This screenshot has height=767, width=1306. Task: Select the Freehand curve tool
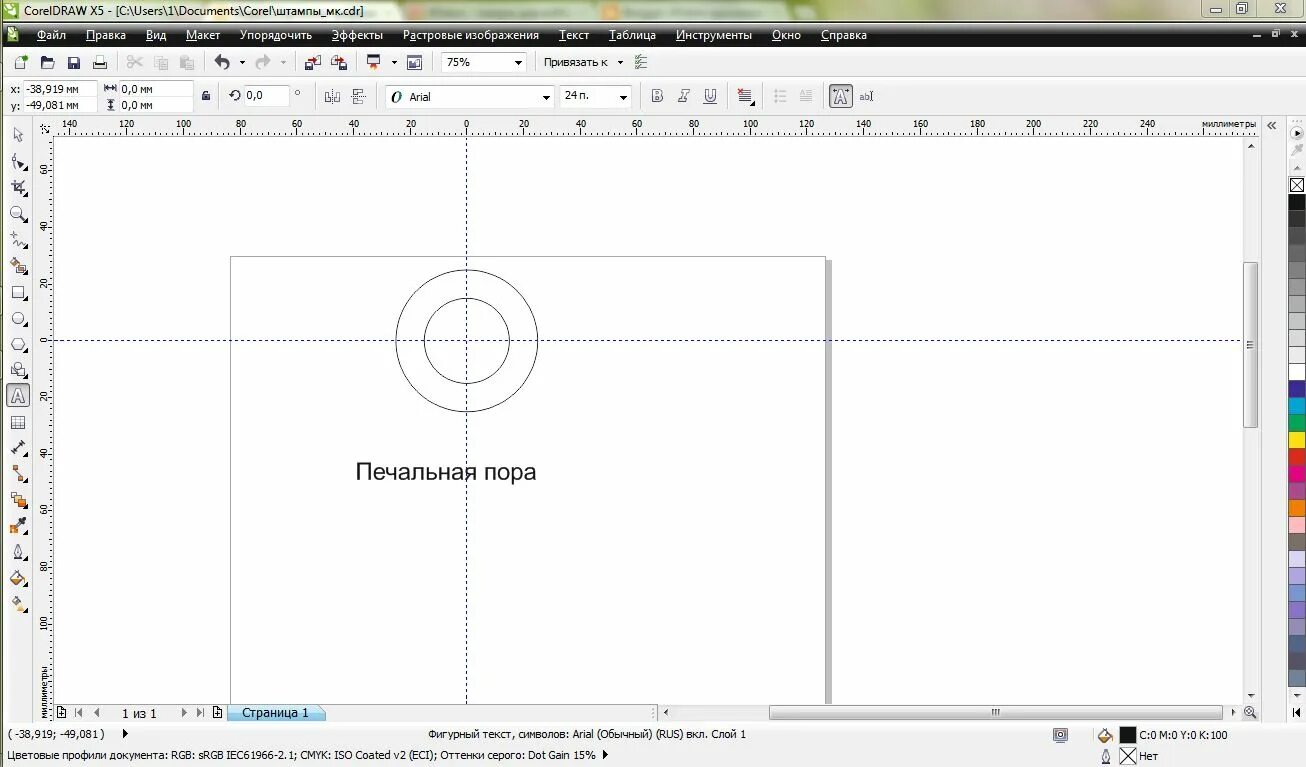pyautogui.click(x=18, y=240)
